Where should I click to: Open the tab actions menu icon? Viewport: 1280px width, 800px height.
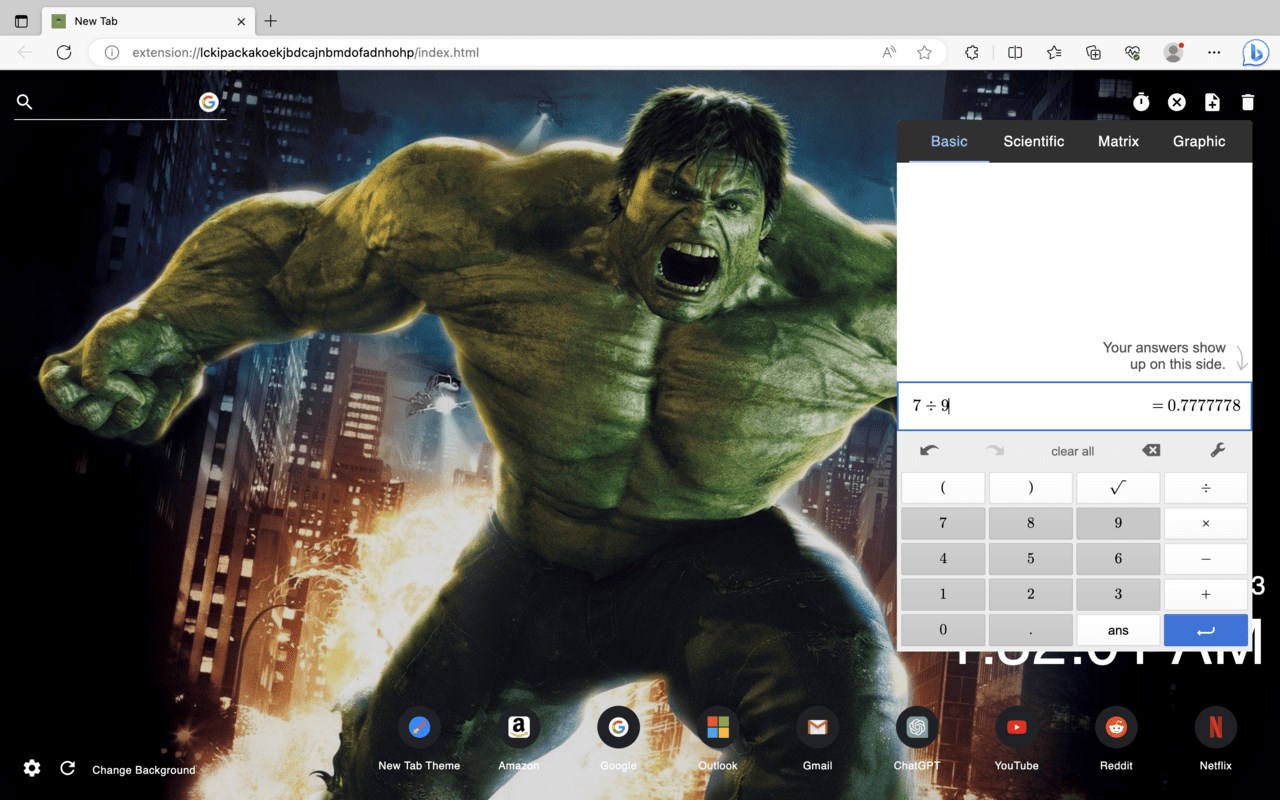point(21,21)
